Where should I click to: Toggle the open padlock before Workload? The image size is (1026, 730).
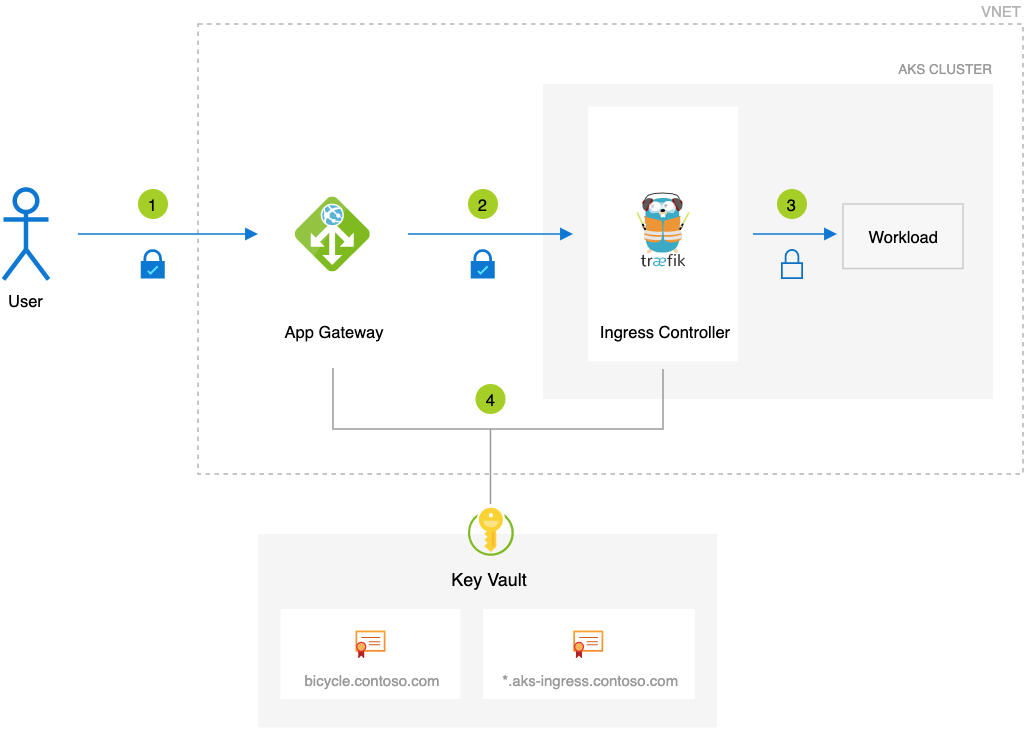(791, 265)
